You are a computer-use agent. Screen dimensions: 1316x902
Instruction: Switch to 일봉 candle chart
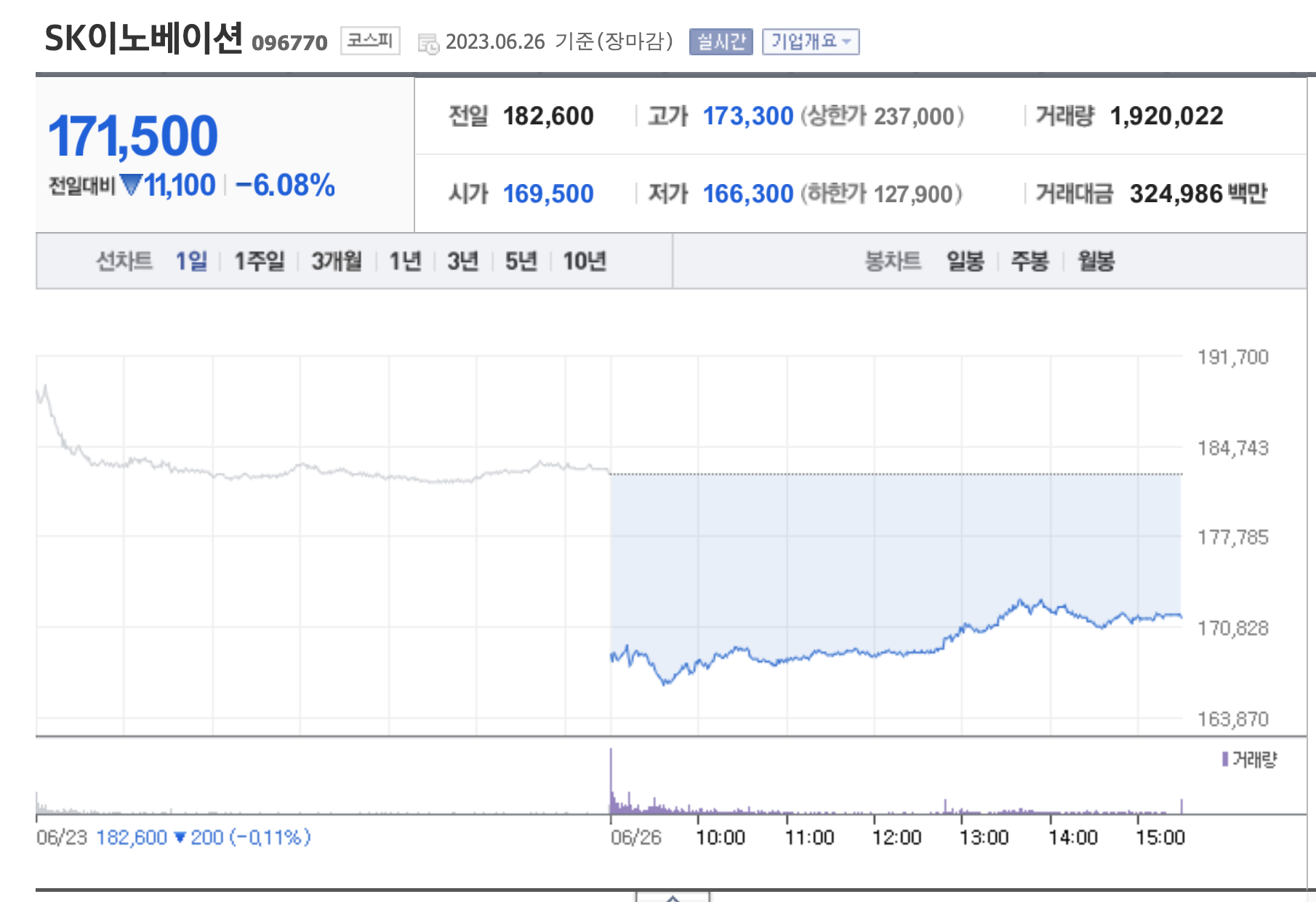[x=965, y=260]
